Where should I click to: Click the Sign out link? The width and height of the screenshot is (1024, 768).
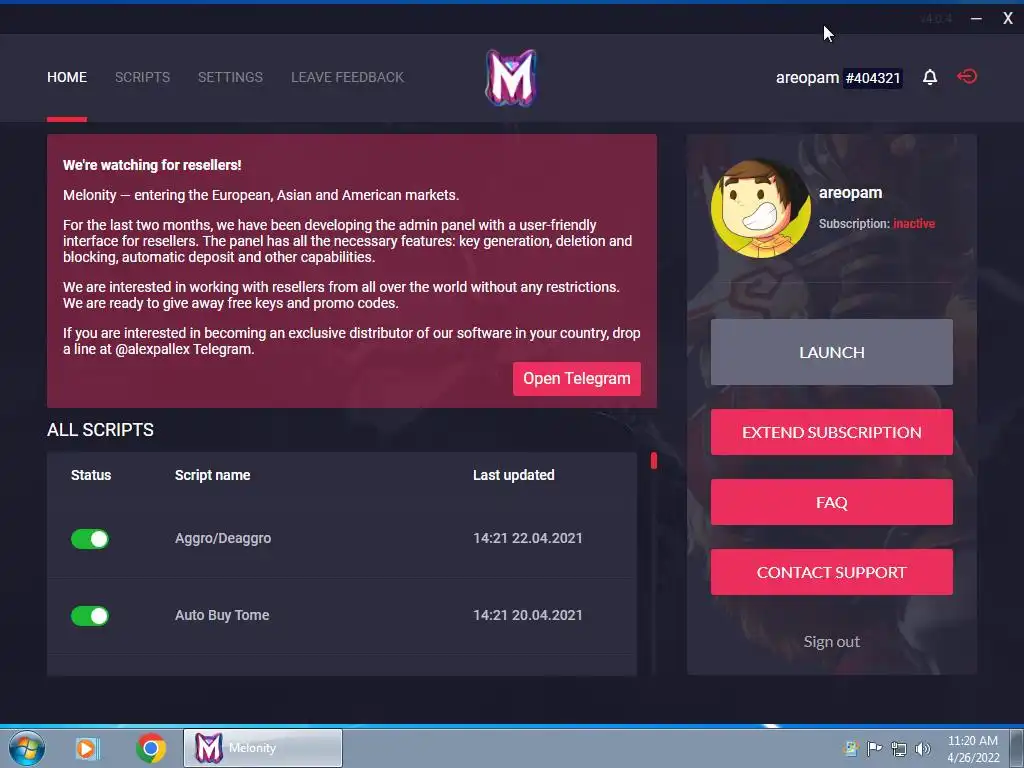(831, 642)
